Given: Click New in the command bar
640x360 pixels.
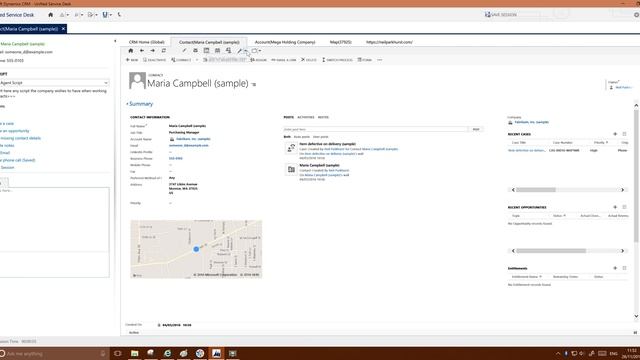Looking at the screenshot, I should point(132,60).
